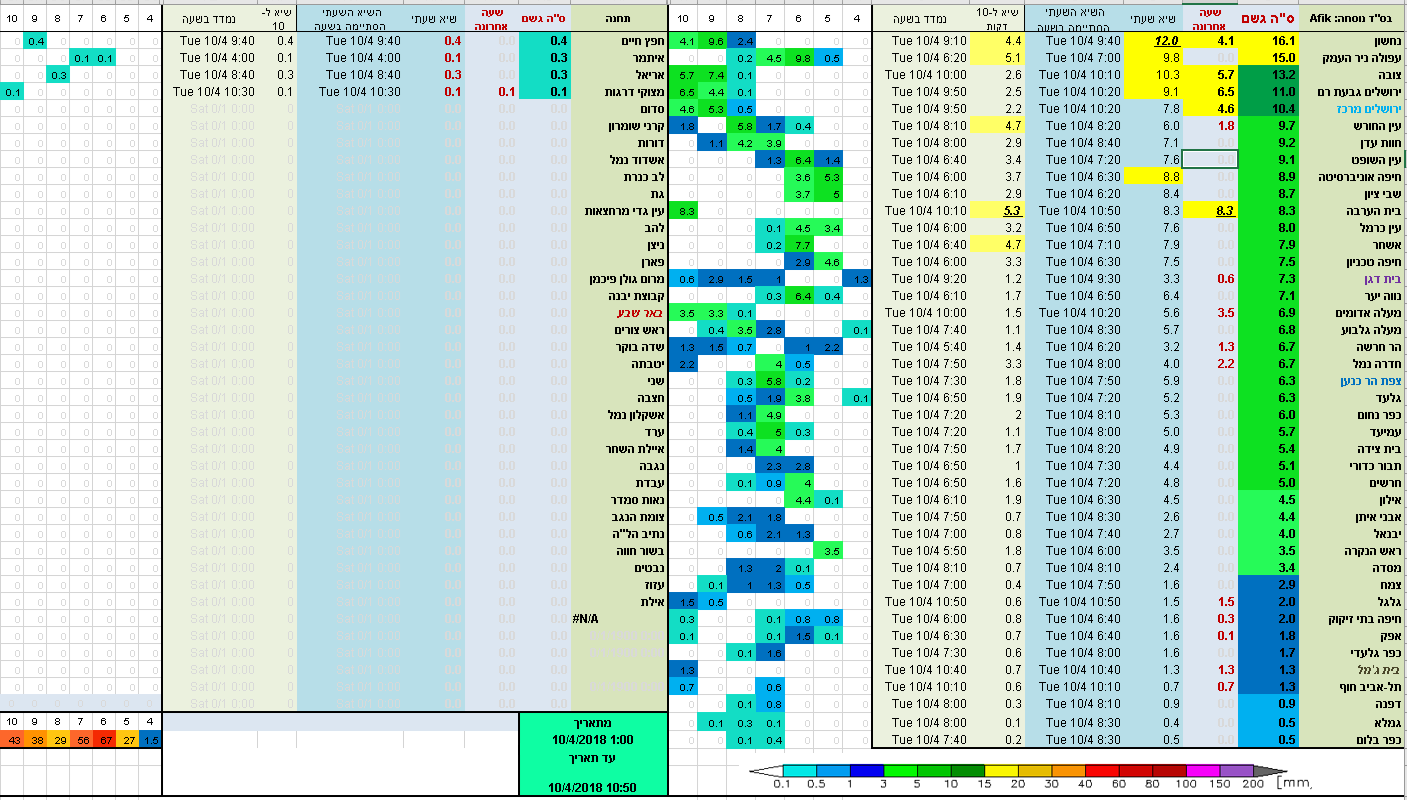Image resolution: width=1407 pixels, height=800 pixels.
Task: Select the 16.1 total rain cell
Action: tap(1268, 41)
